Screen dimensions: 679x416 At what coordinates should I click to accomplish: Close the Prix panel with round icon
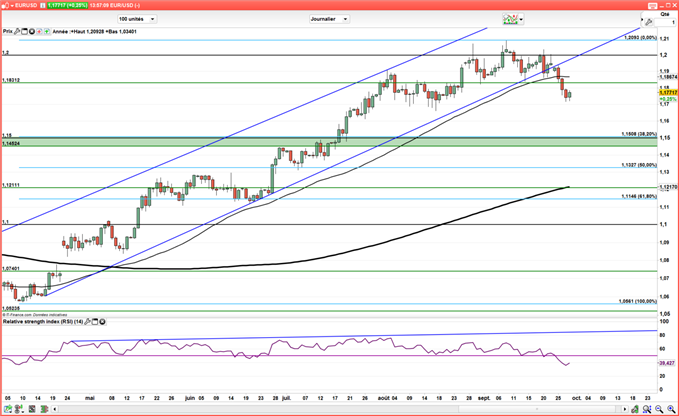(x=32, y=31)
